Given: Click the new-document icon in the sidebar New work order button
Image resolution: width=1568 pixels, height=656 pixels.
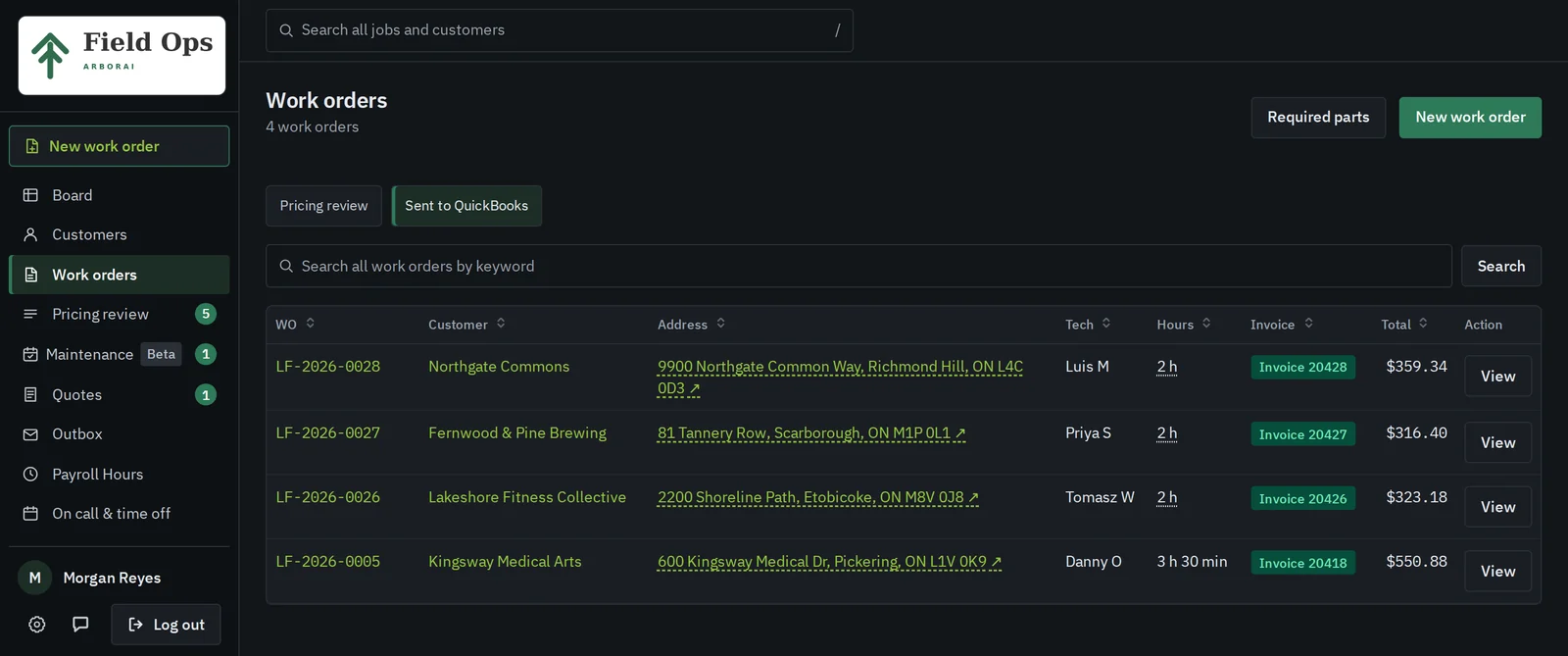Looking at the screenshot, I should (31, 146).
